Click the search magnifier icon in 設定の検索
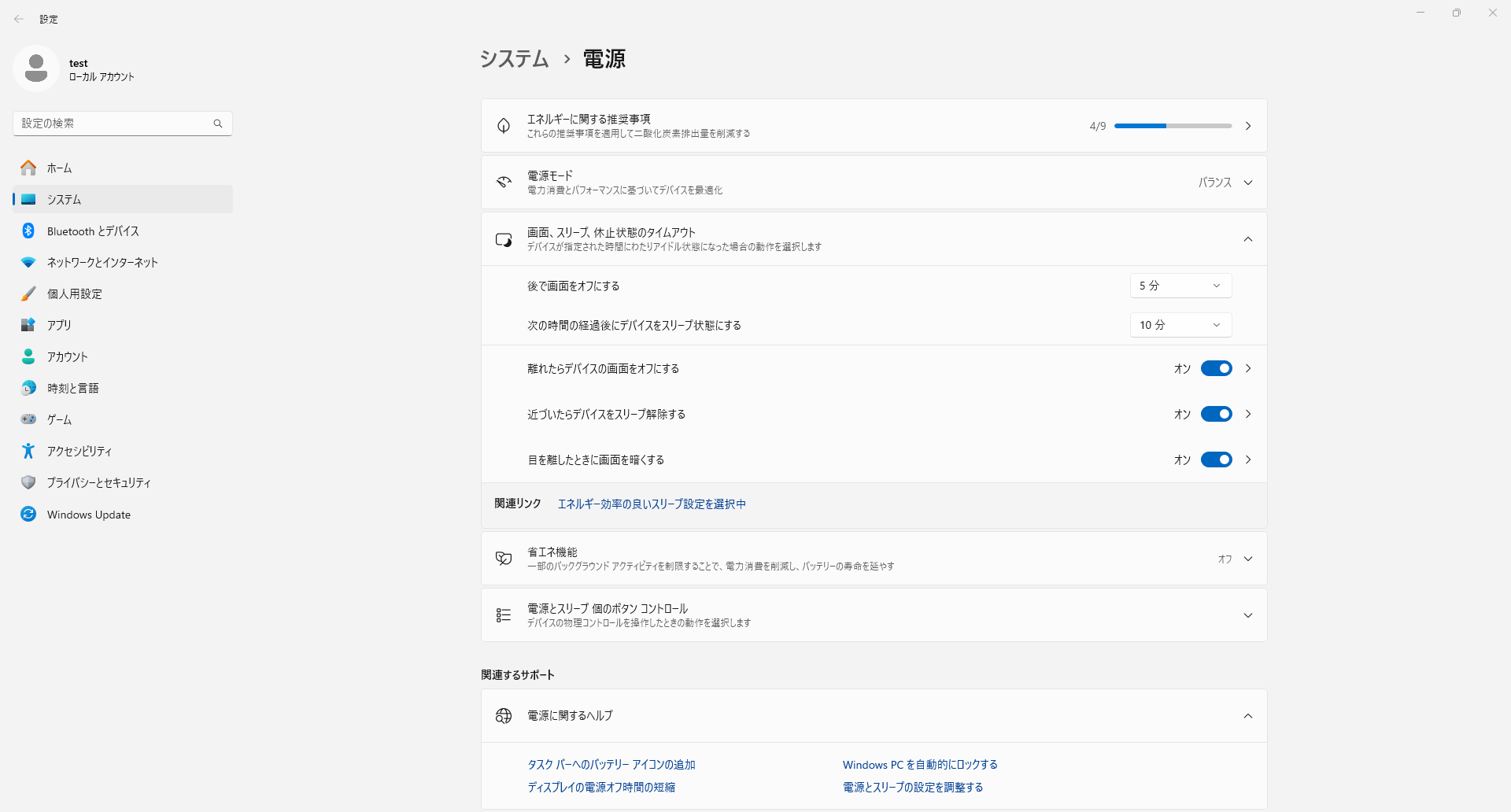 tap(218, 124)
